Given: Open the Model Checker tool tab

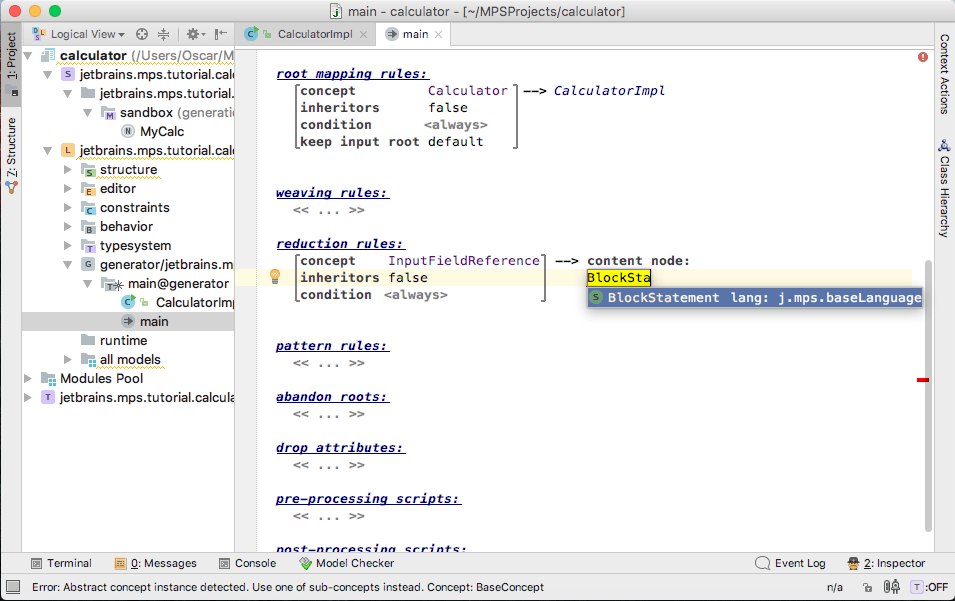Looking at the screenshot, I should coord(346,563).
